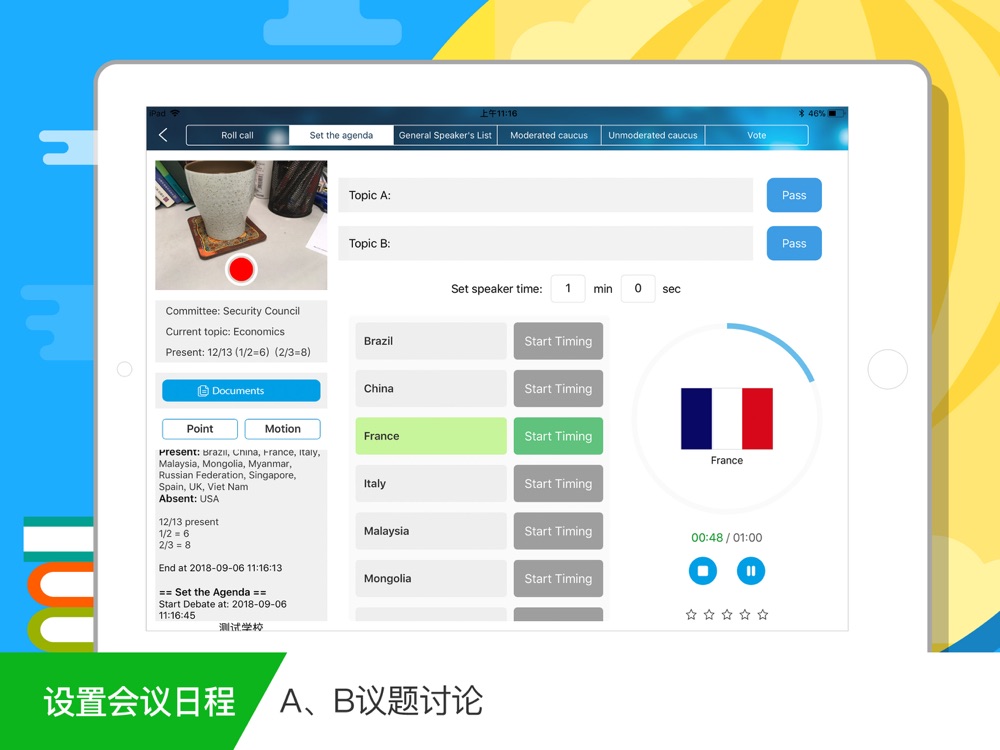Select the Vote tab
The height and width of the screenshot is (750, 1000).
(756, 135)
